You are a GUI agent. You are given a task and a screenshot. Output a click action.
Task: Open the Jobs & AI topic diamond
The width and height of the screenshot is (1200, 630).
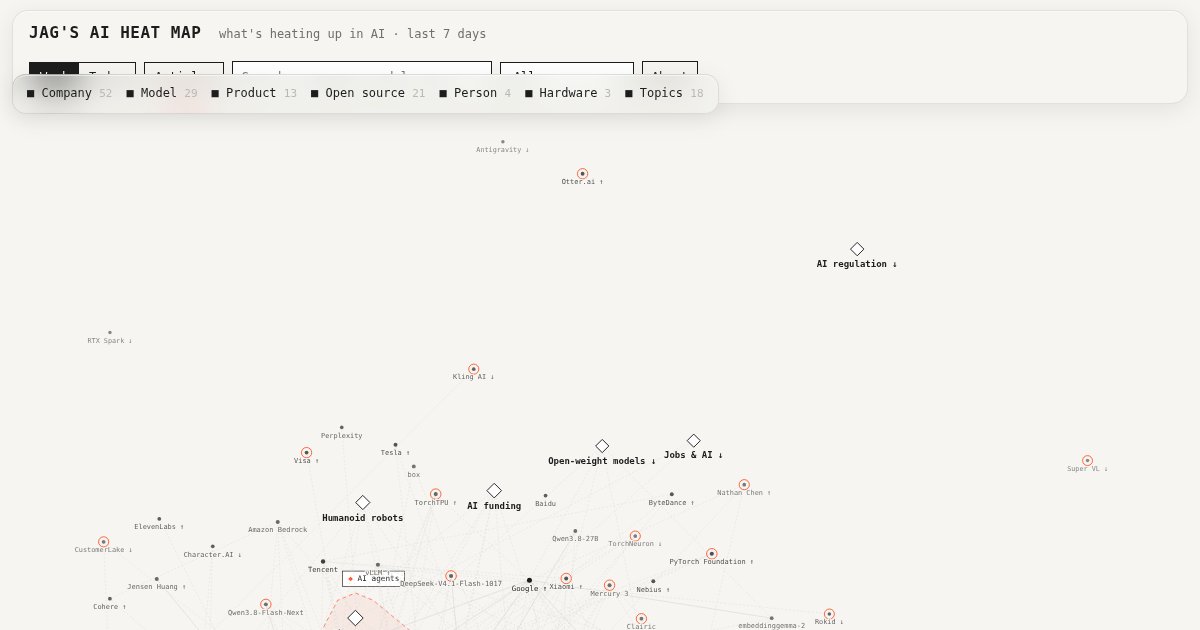click(x=694, y=441)
